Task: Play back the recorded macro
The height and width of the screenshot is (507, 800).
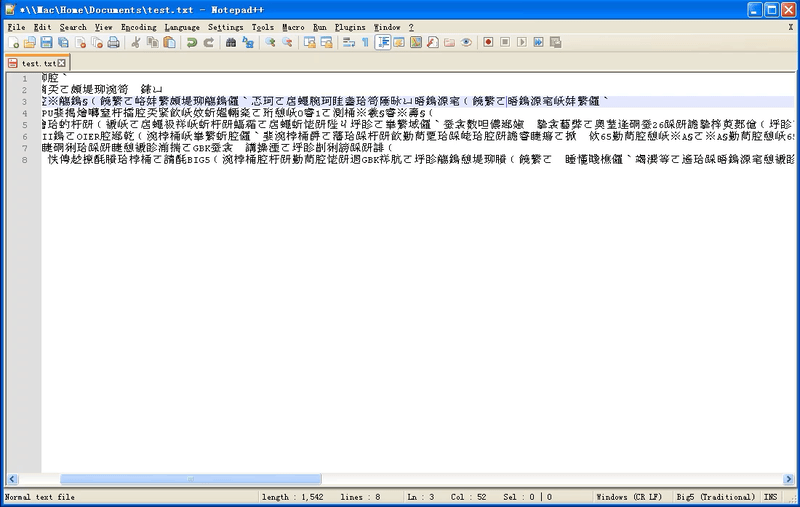Action: pyautogui.click(x=522, y=43)
